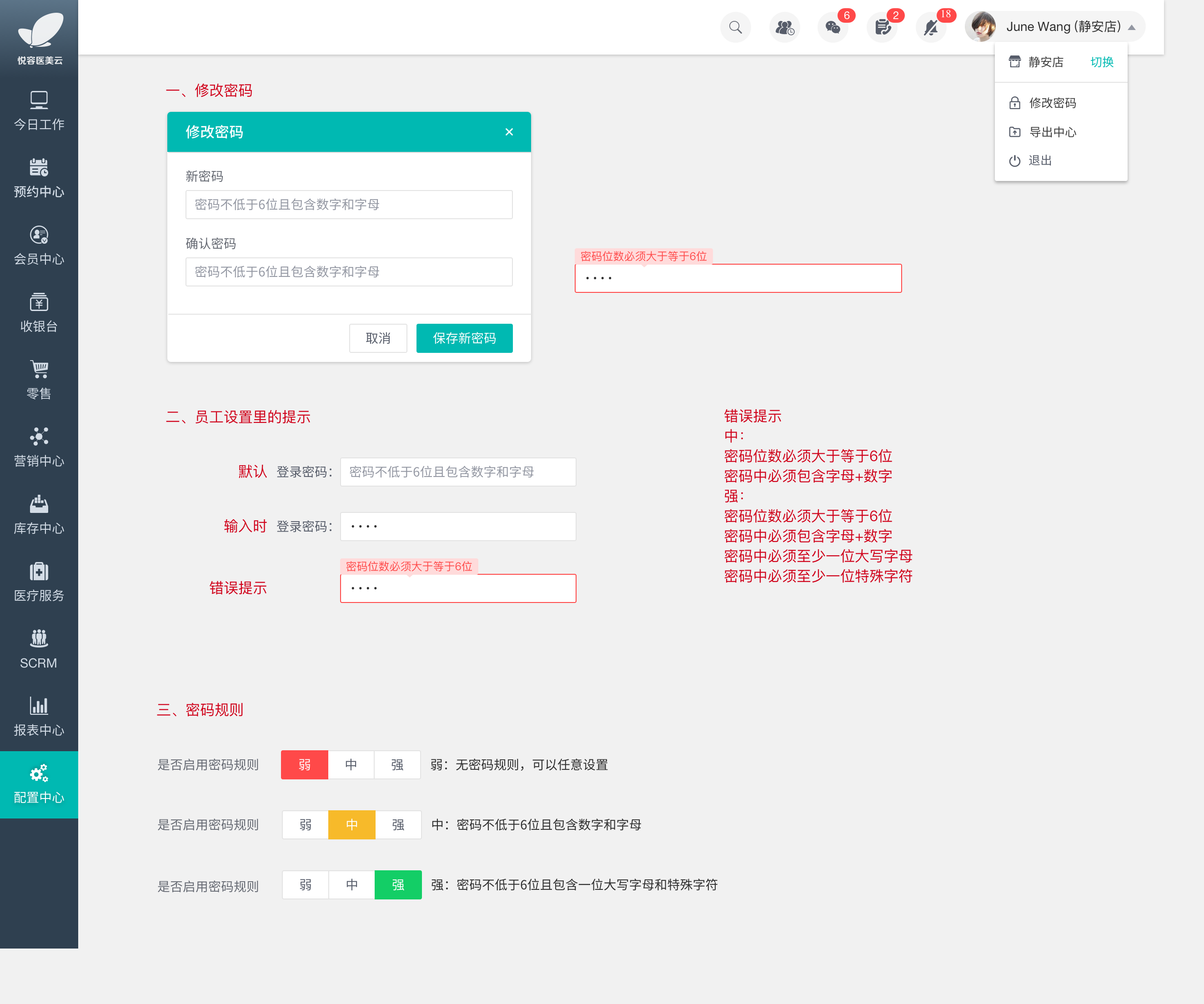Click text 弱：无密码规则，可以任意设置
This screenshot has width=1204, height=1004.
(519, 764)
